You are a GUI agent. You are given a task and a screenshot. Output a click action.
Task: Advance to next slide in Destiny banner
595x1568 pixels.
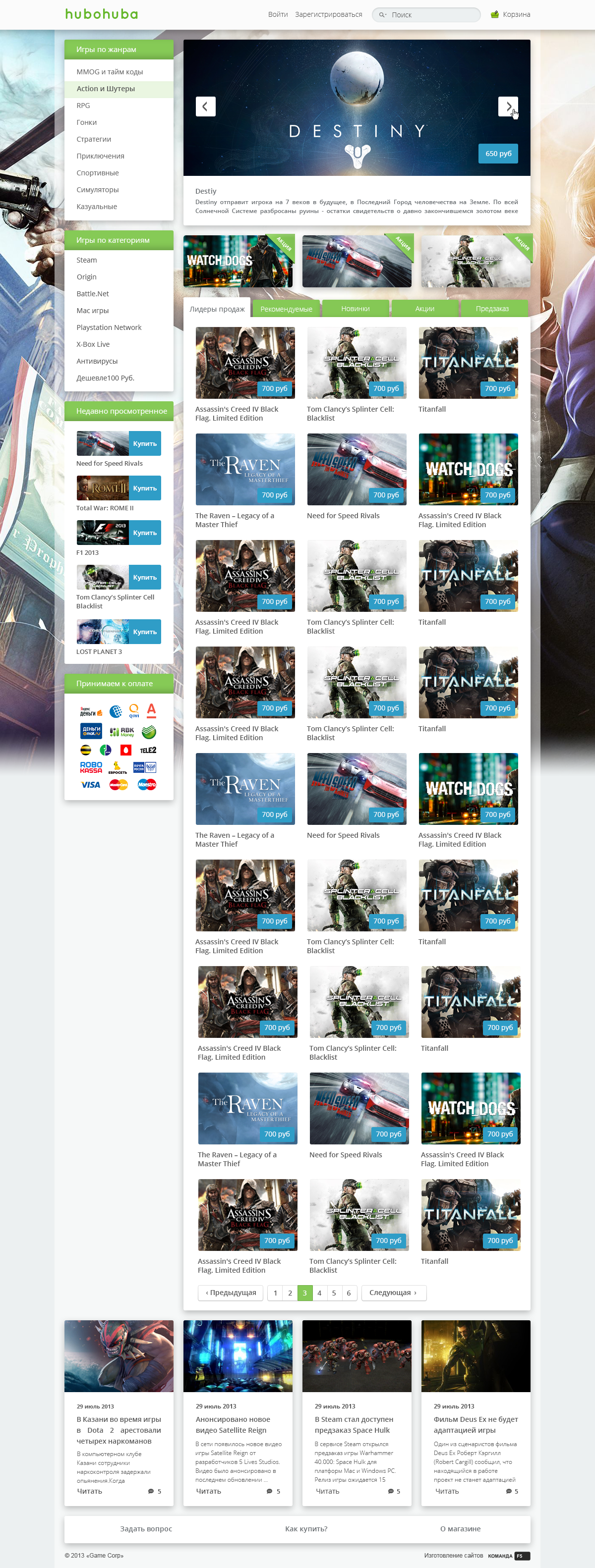[508, 107]
